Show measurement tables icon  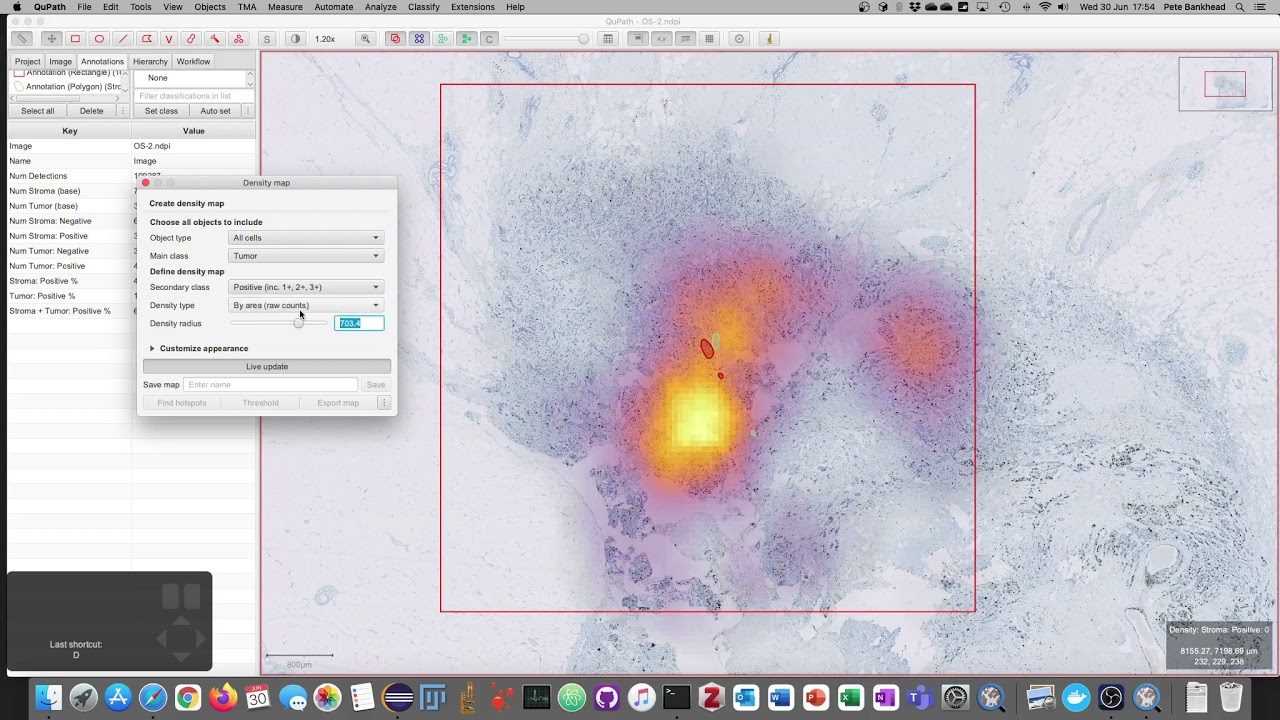tap(608, 39)
